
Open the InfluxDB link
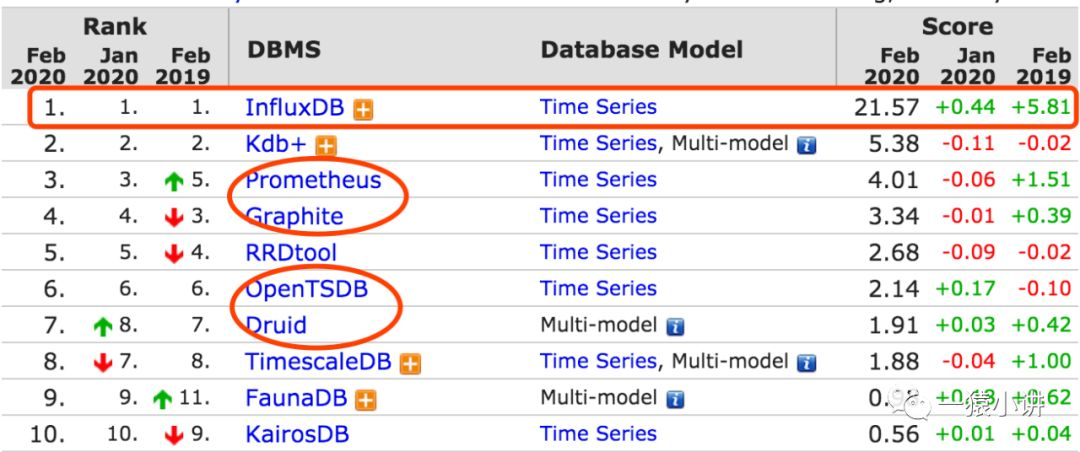[296, 108]
